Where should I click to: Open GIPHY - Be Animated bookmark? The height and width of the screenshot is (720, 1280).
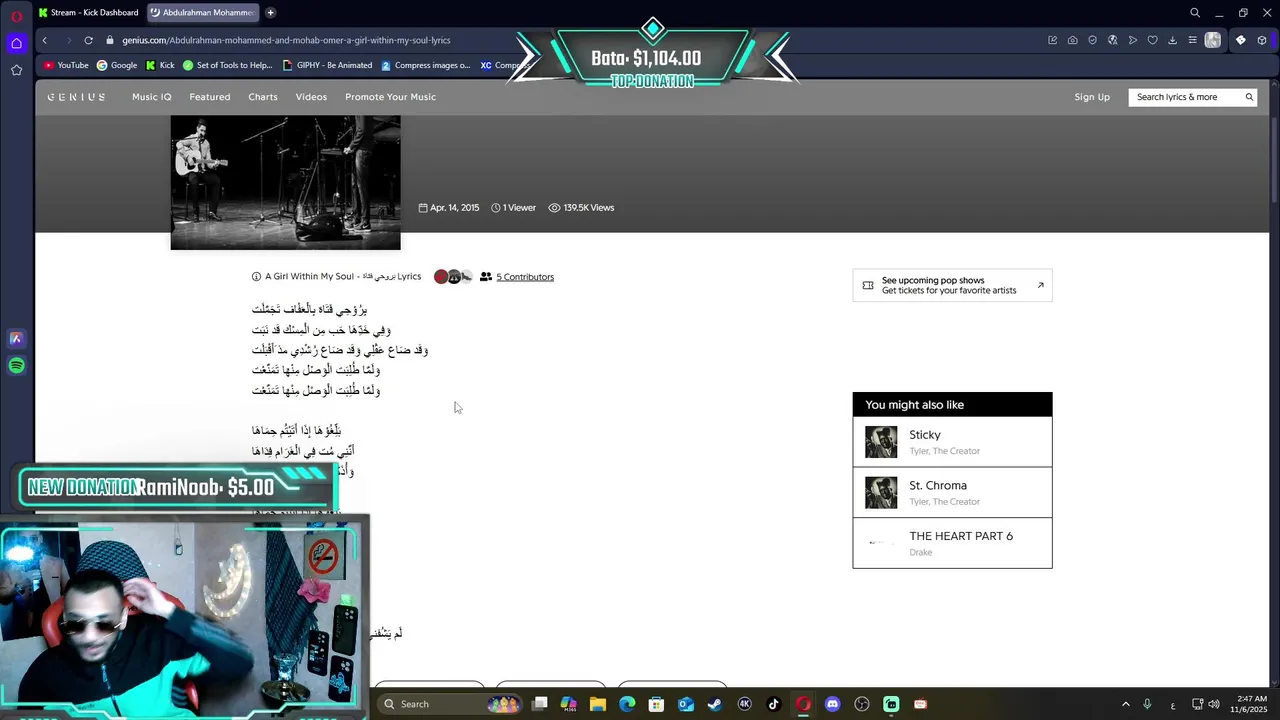(x=328, y=65)
